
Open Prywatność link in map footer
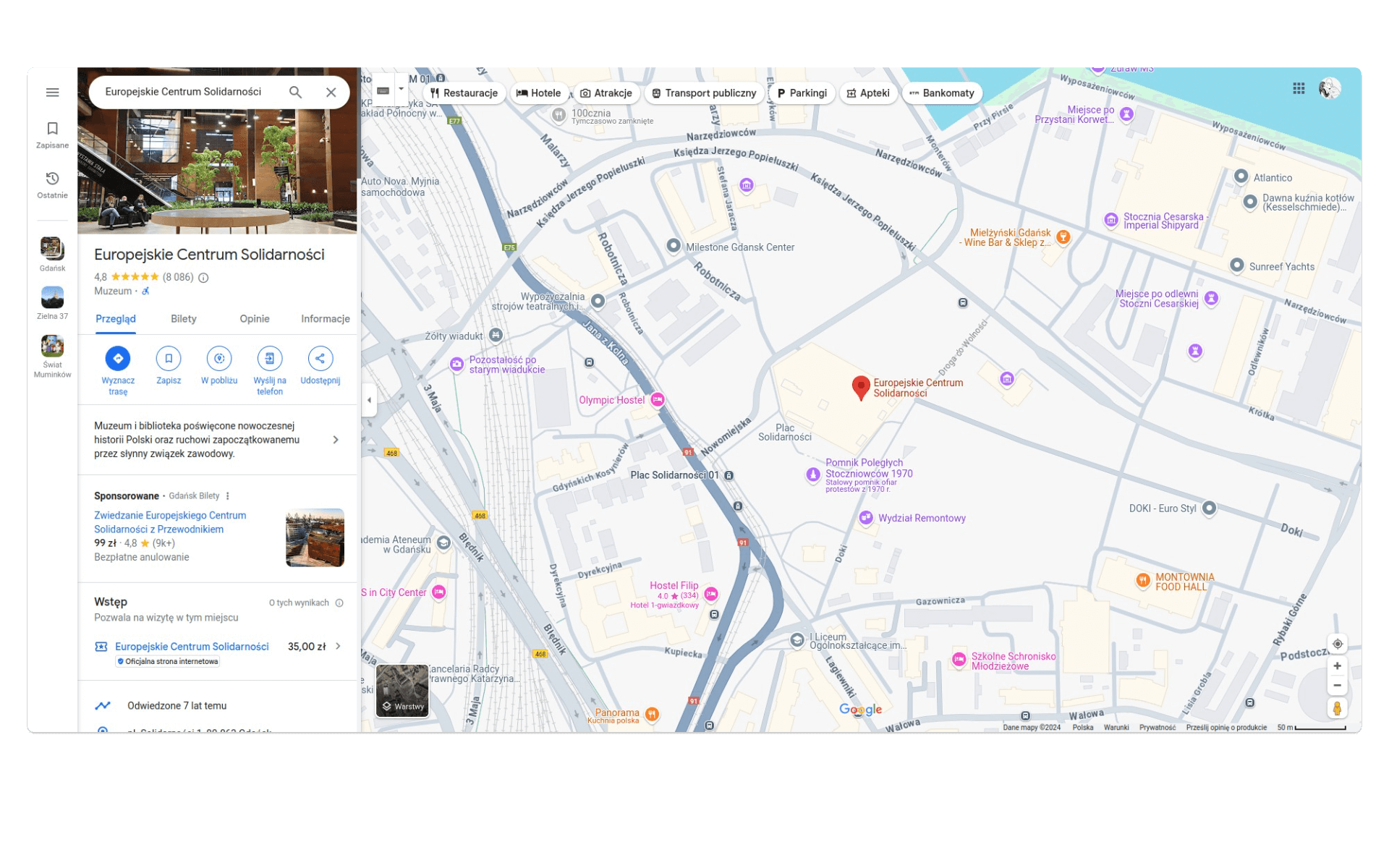[x=1157, y=728]
